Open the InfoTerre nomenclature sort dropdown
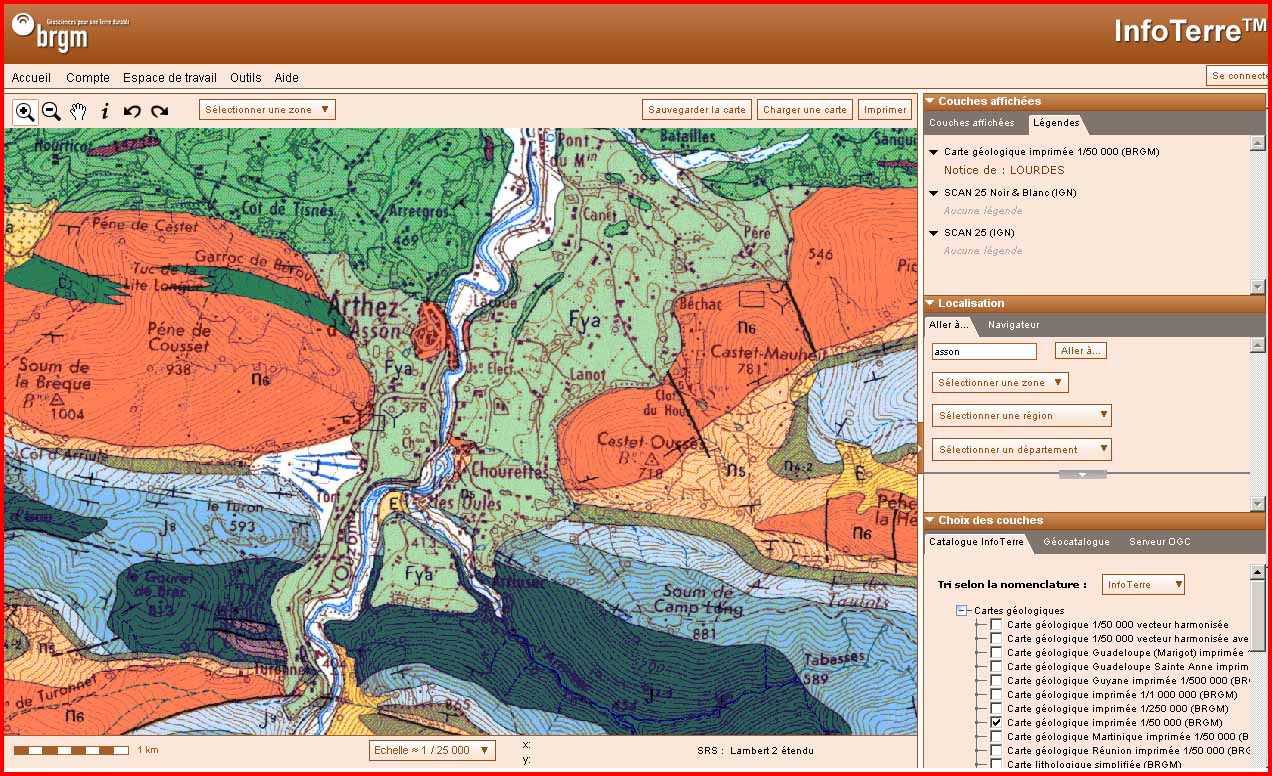The height and width of the screenshot is (776, 1272). [x=1143, y=584]
